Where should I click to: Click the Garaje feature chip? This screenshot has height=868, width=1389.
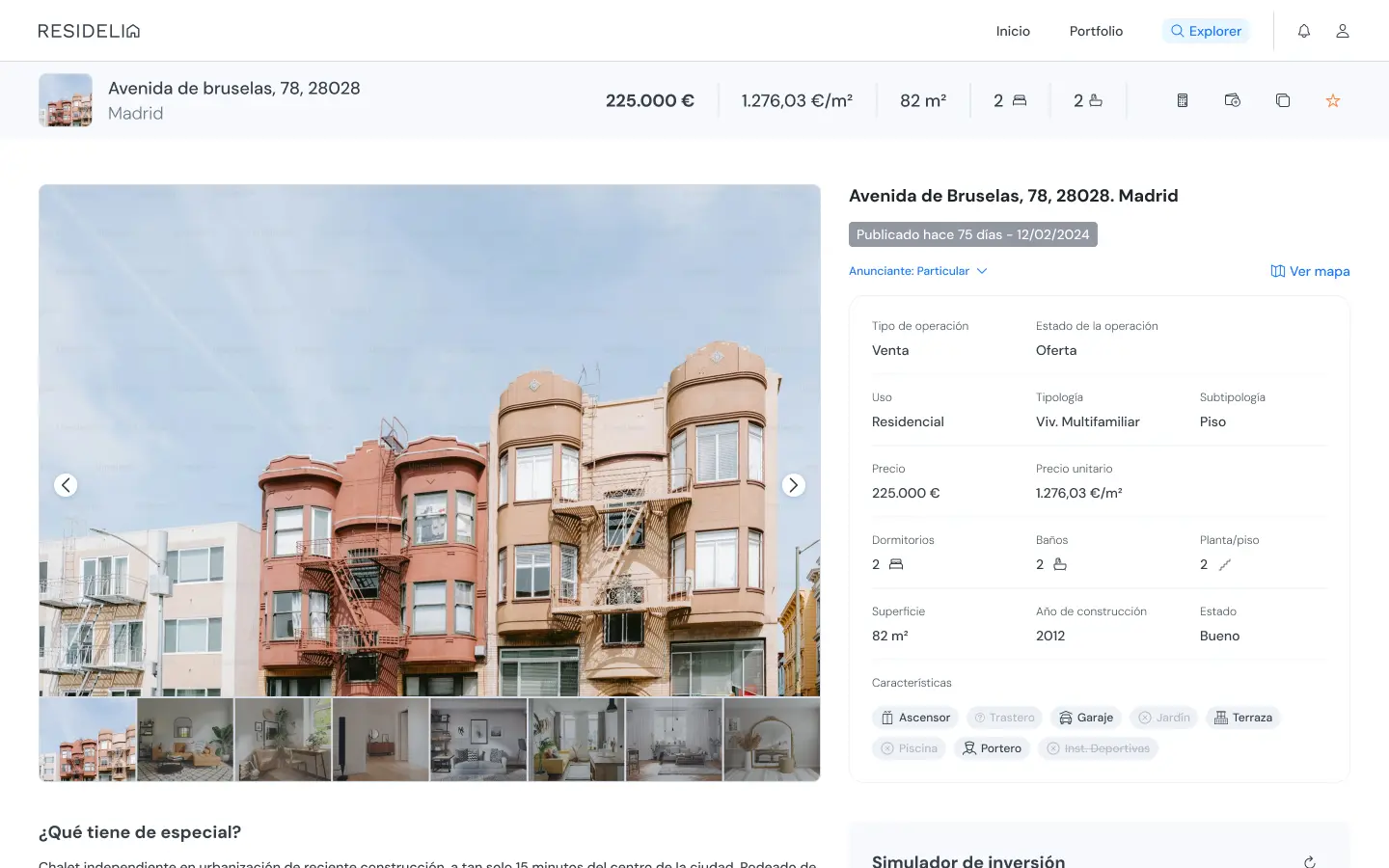tap(1086, 718)
